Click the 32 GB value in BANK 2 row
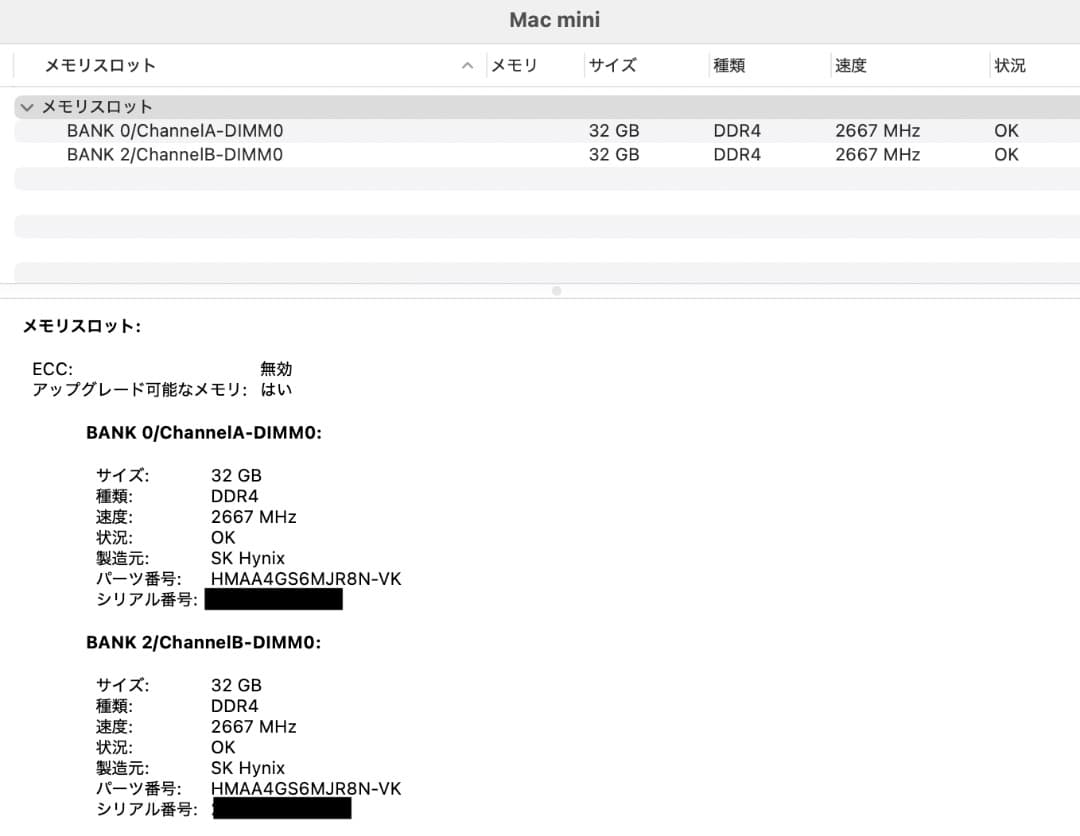Image resolution: width=1080 pixels, height=836 pixels. pyautogui.click(x=614, y=154)
